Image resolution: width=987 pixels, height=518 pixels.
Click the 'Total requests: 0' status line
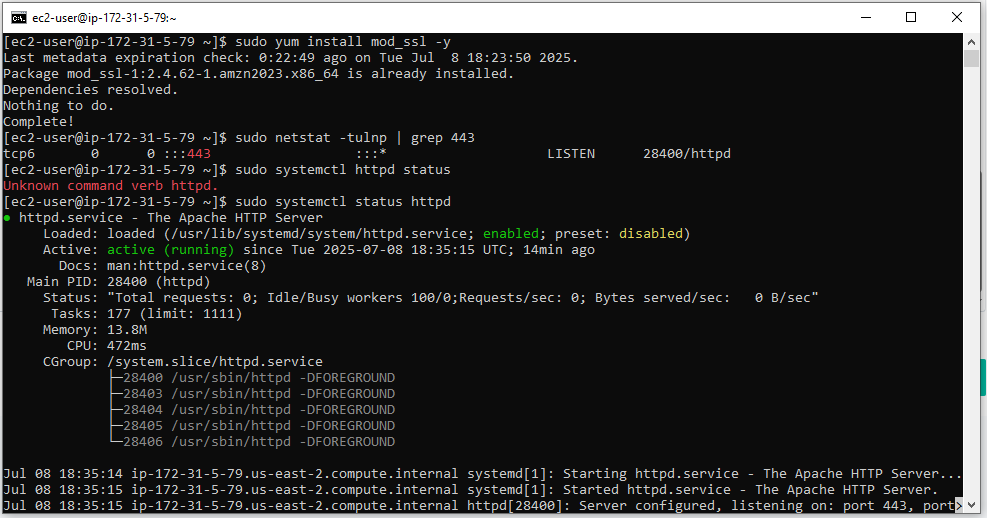pyautogui.click(x=431, y=298)
